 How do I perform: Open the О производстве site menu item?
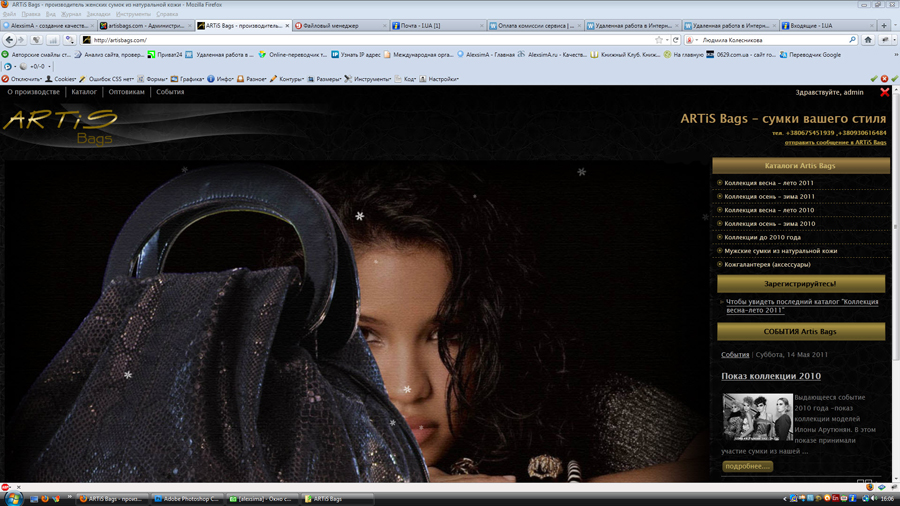coord(33,92)
